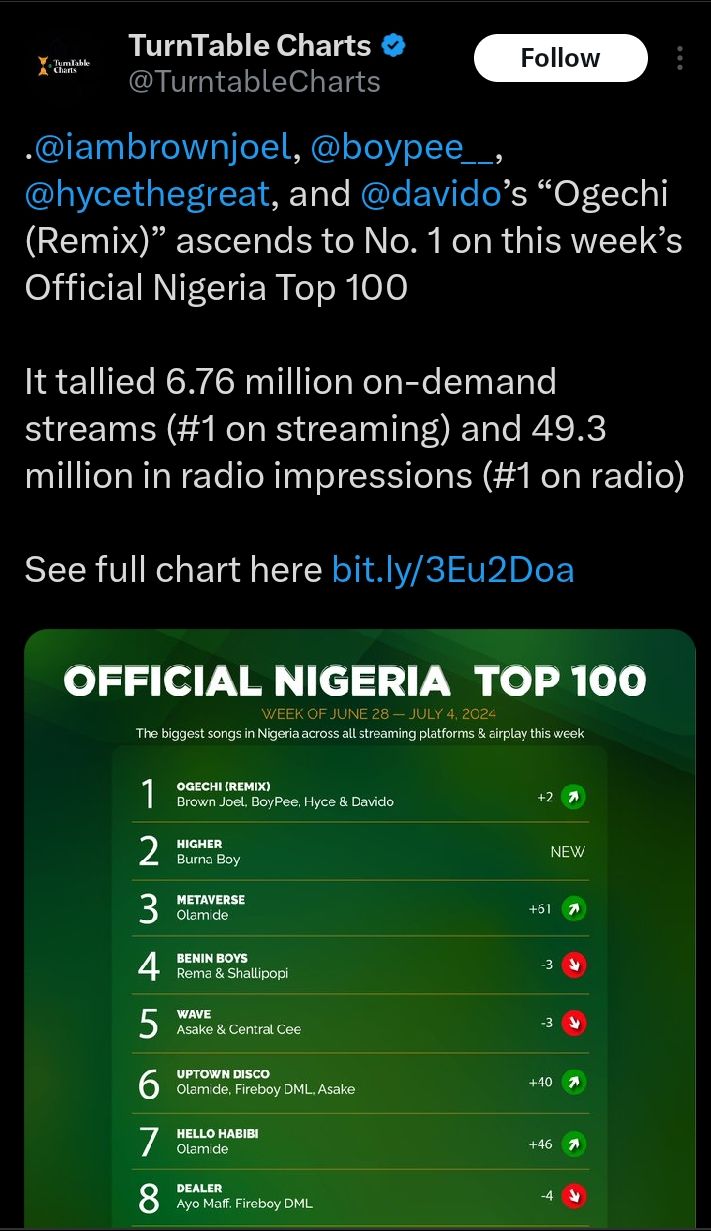The width and height of the screenshot is (711, 1231).
Task: Open the @boypee__ mention
Action: pyautogui.click(x=402, y=149)
